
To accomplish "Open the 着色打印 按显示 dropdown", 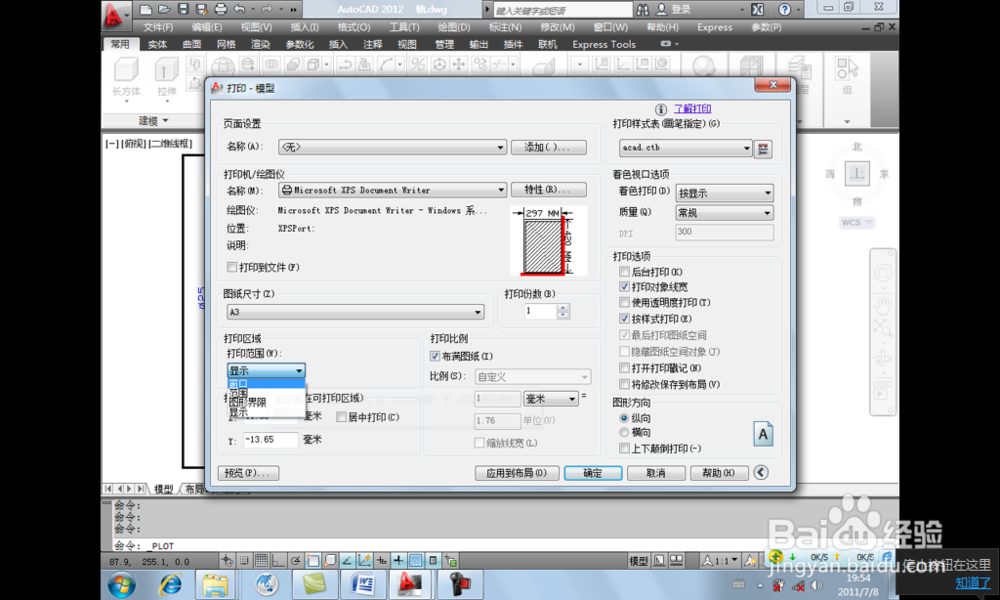I will (x=724, y=193).
